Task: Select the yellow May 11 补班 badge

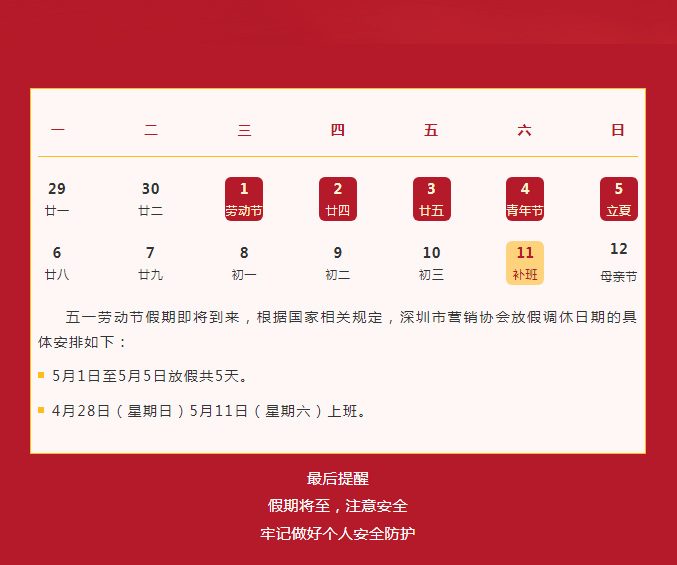Action: (525, 263)
